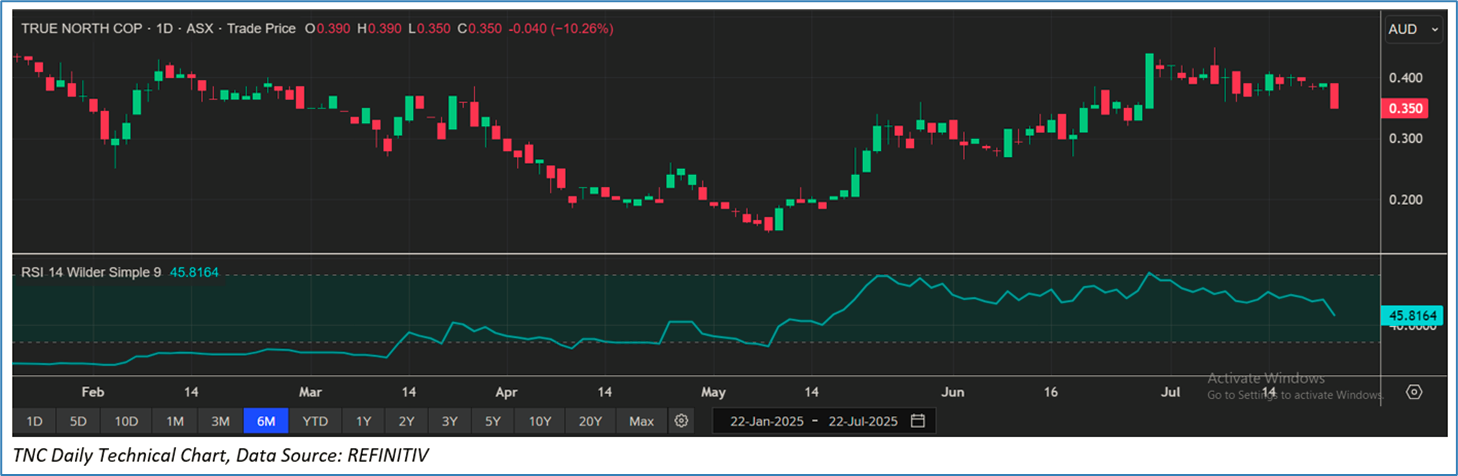Show the Max time range
Image resolution: width=1458 pixels, height=476 pixels.
pos(641,421)
